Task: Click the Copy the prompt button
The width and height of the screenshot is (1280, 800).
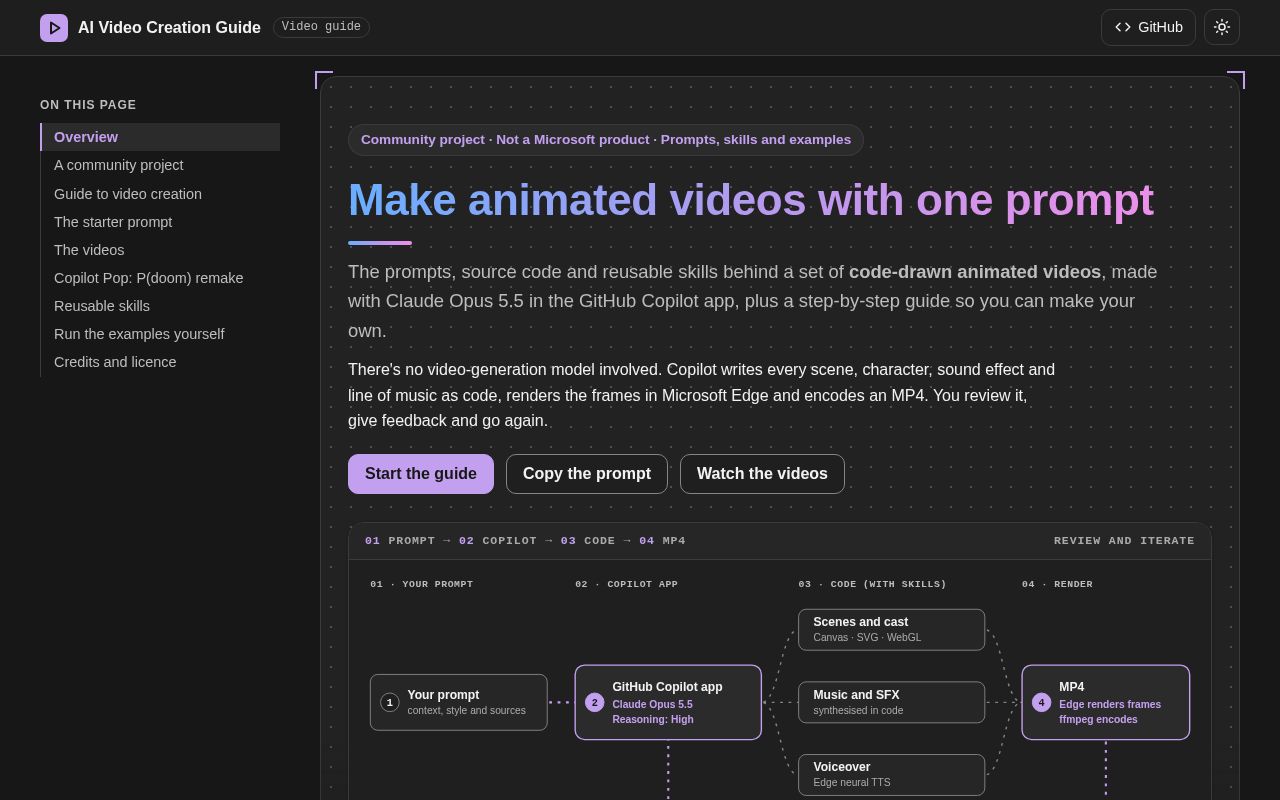Action: (587, 474)
